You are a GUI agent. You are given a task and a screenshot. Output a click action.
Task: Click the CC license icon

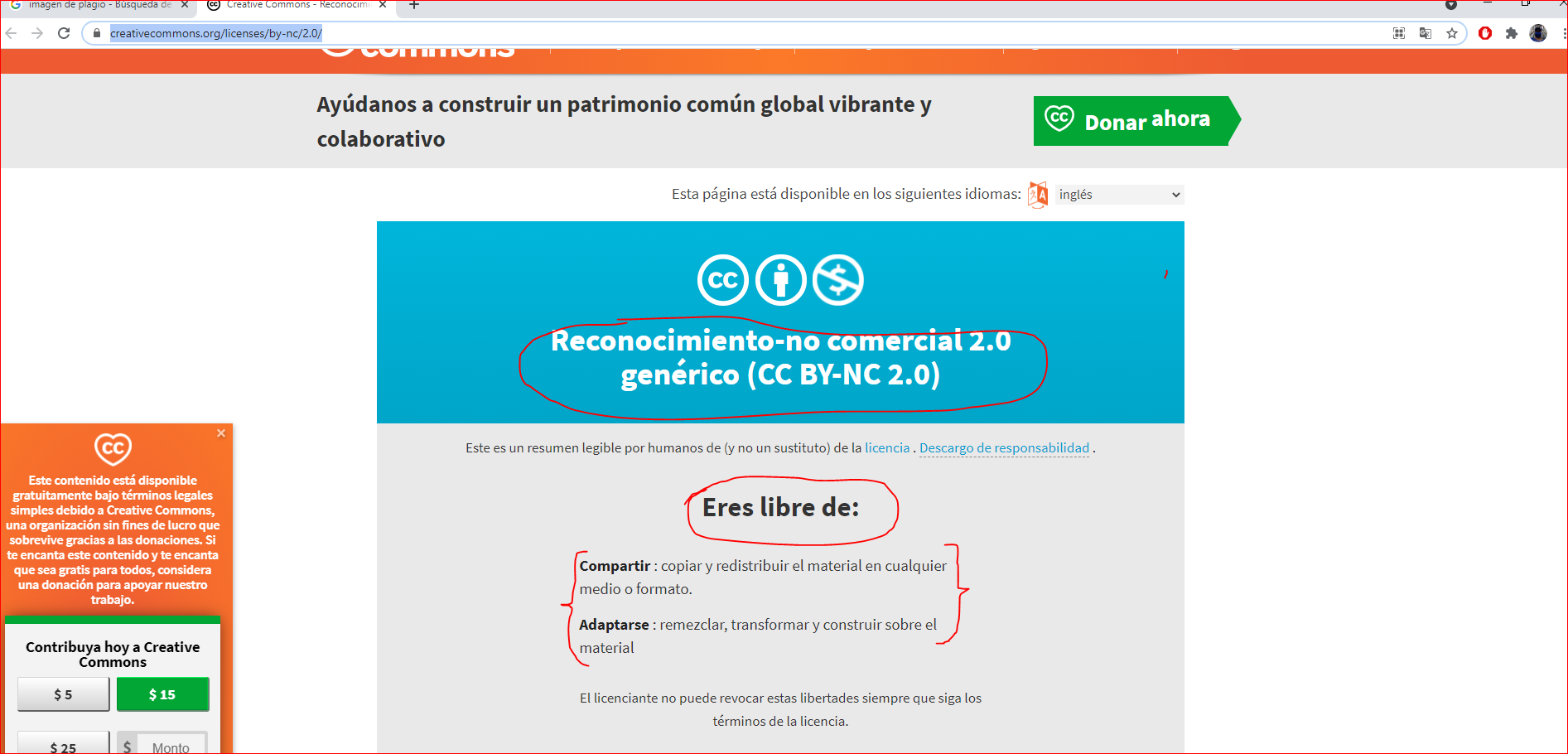(723, 280)
